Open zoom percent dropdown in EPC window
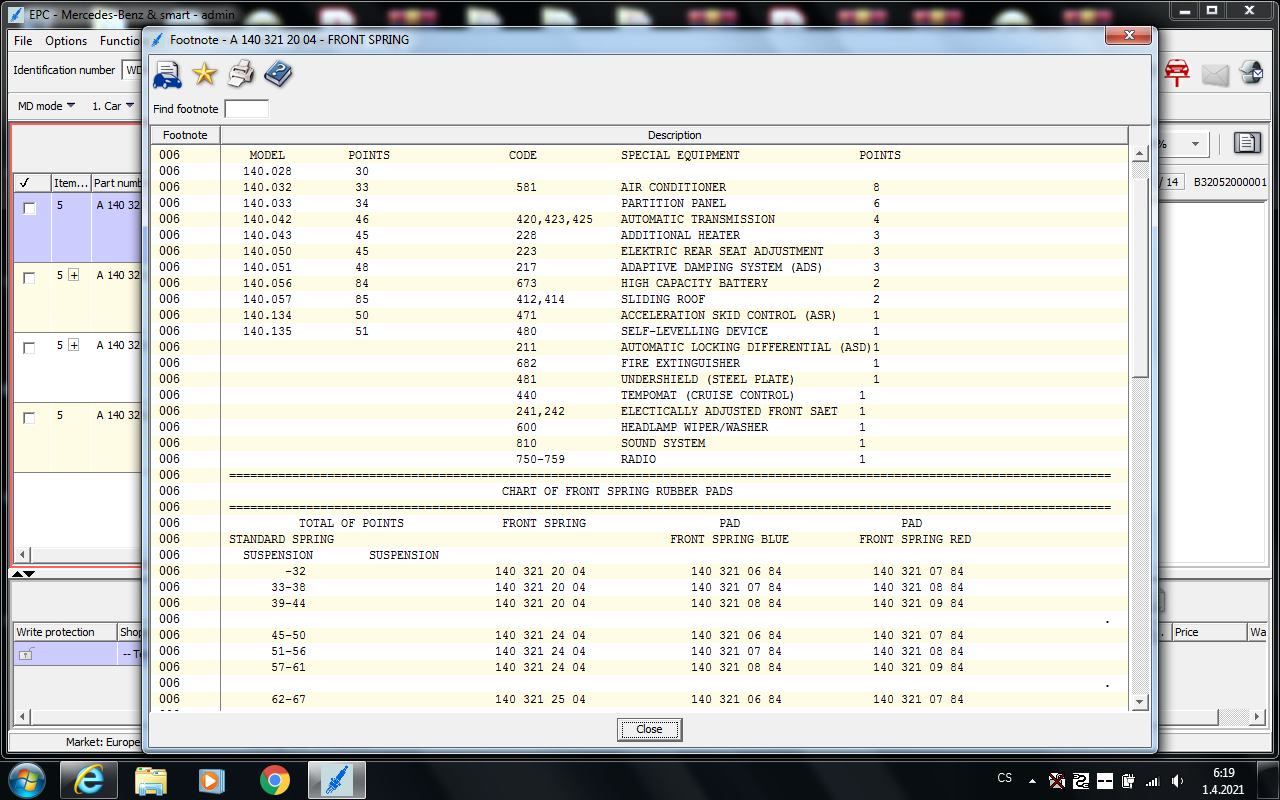Viewport: 1280px width, 800px height. click(x=1194, y=144)
